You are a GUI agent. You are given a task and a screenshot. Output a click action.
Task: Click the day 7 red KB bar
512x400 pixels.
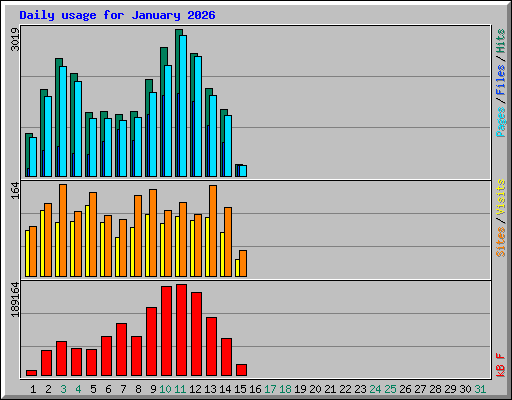[x=121, y=350]
